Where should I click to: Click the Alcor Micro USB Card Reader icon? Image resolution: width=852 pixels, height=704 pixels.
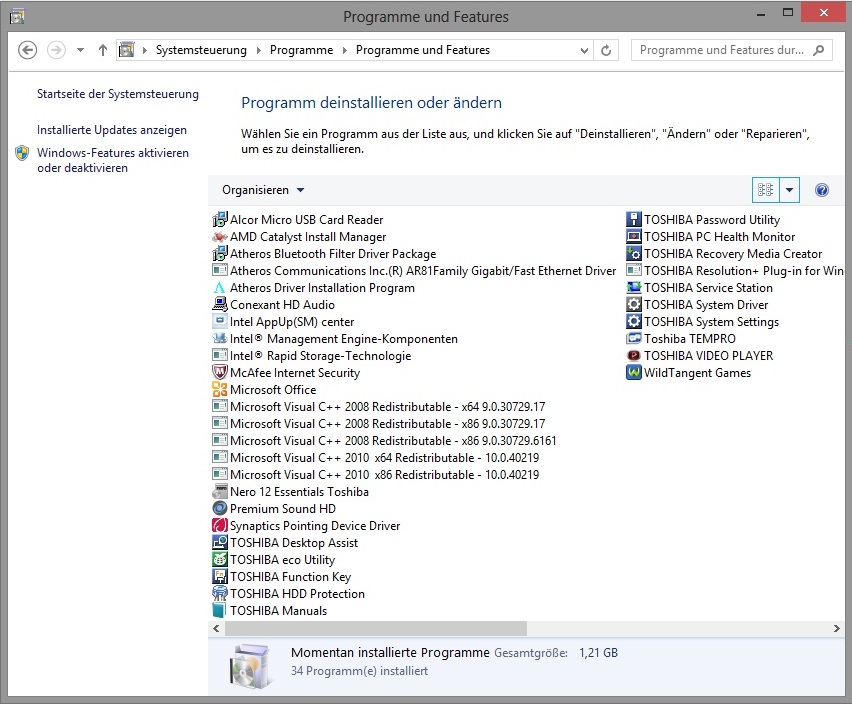tap(220, 219)
